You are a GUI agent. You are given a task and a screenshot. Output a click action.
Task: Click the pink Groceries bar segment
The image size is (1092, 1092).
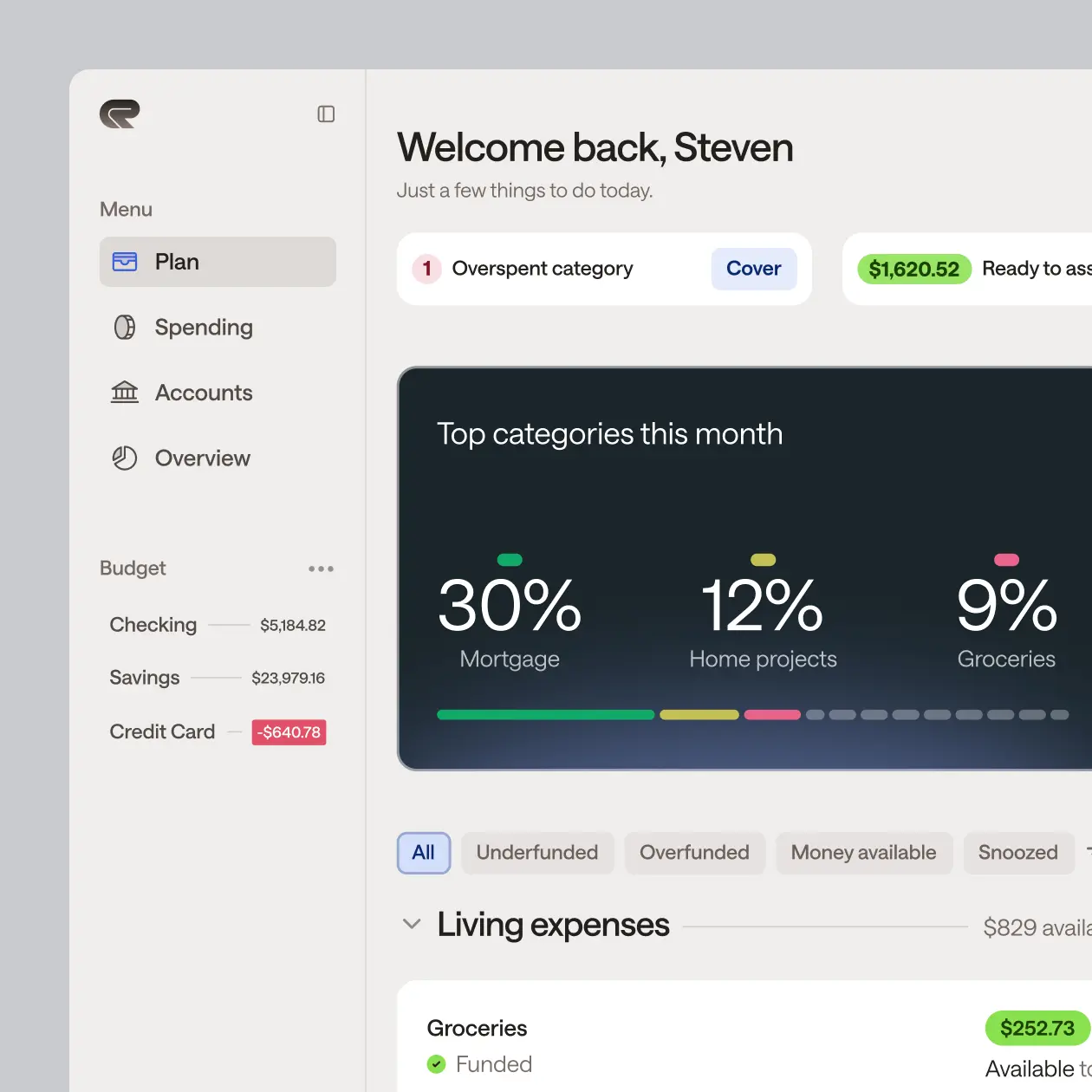(772, 715)
